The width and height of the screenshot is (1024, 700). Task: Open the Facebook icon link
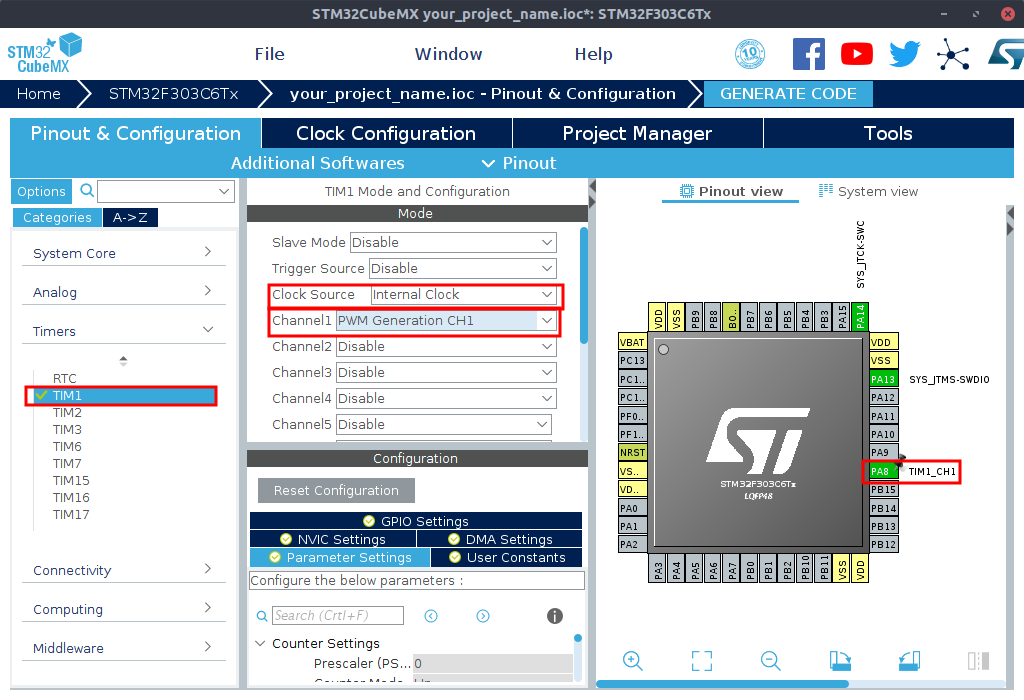[809, 54]
